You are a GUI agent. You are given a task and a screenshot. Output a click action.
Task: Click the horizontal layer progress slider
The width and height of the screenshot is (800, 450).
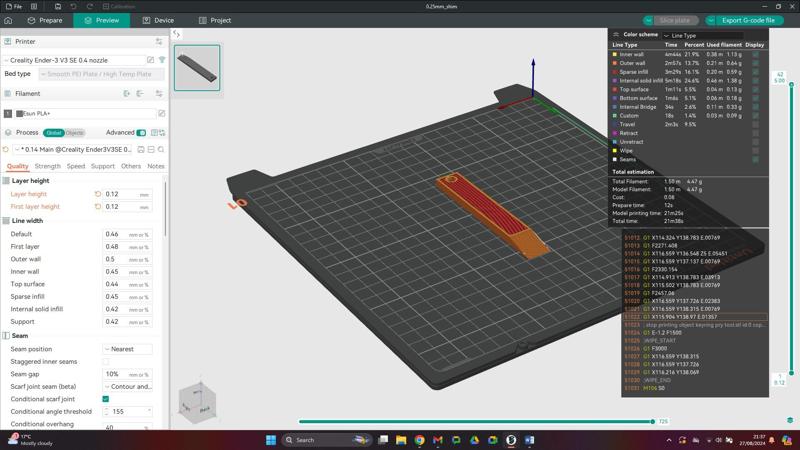(x=477, y=421)
